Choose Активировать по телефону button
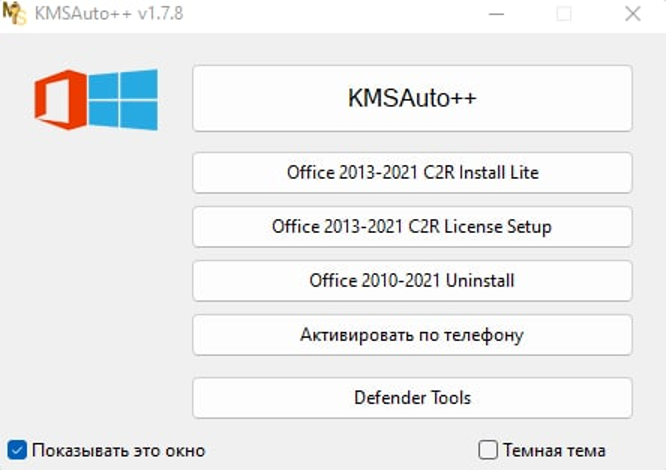The height and width of the screenshot is (470, 666). 412,334
